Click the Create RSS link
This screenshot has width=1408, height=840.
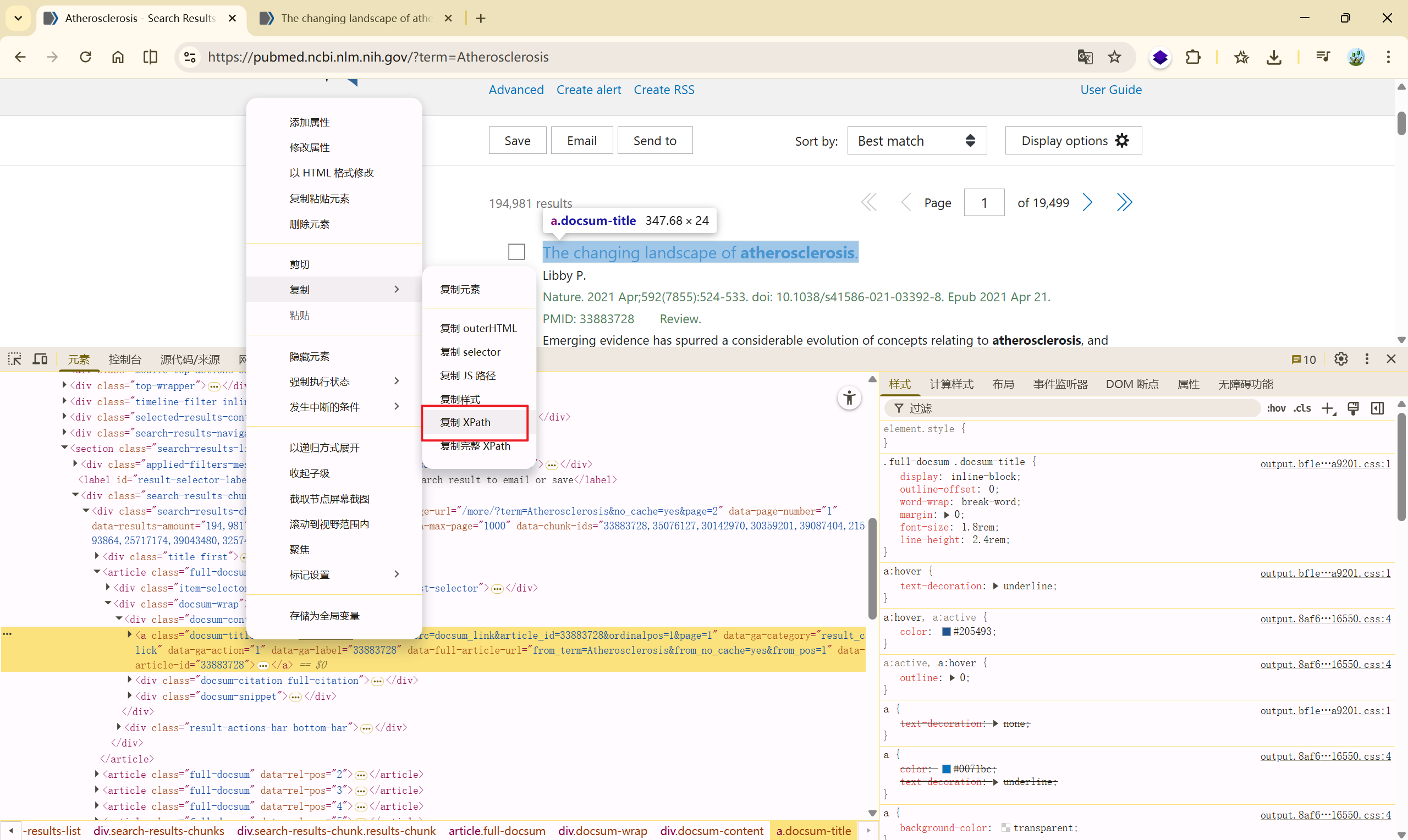point(663,90)
